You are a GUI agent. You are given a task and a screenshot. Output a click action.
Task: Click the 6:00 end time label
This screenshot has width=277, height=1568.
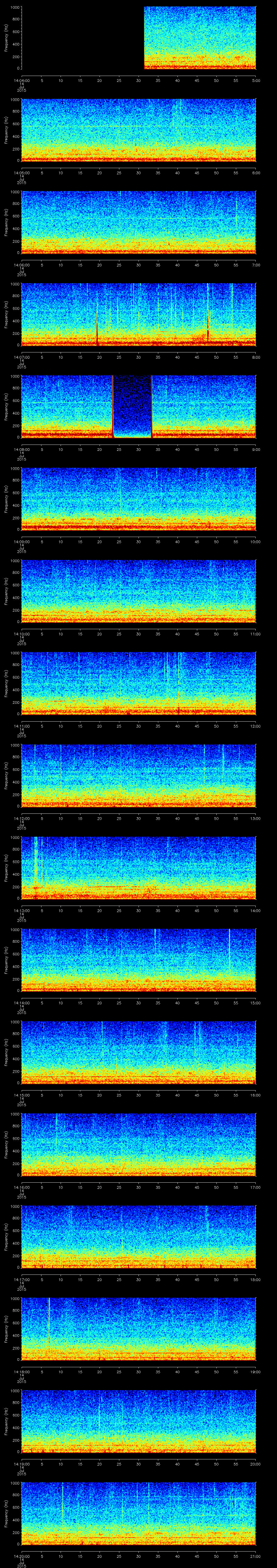256,173
